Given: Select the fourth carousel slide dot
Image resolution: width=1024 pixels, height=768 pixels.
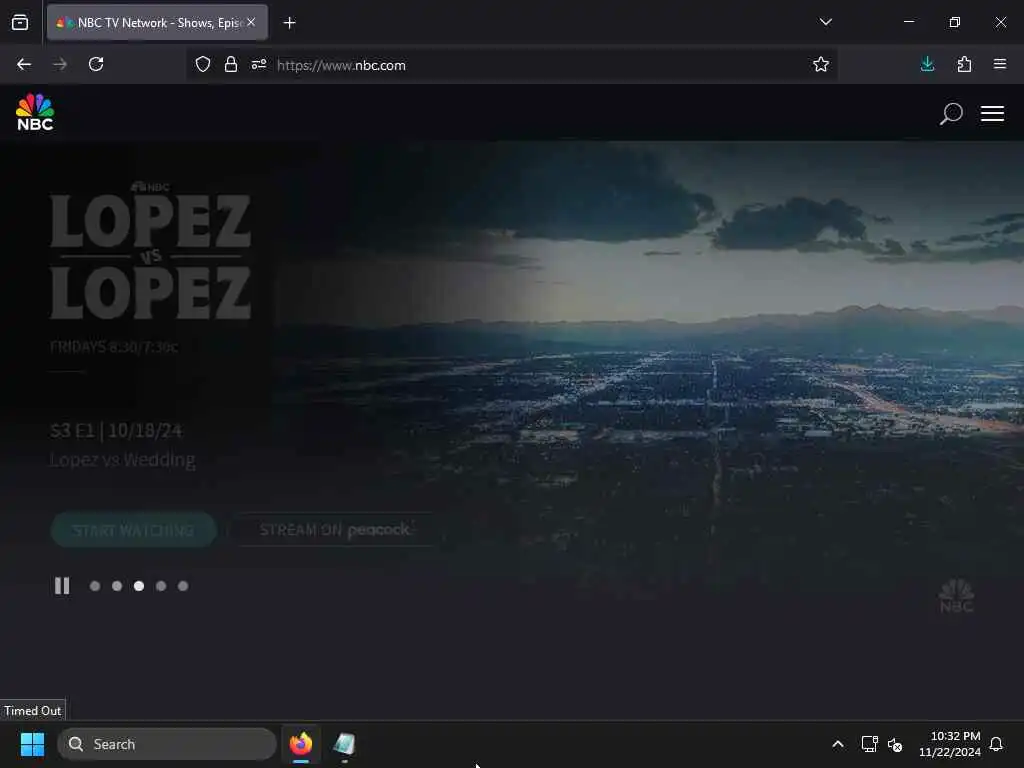Looking at the screenshot, I should (x=161, y=586).
